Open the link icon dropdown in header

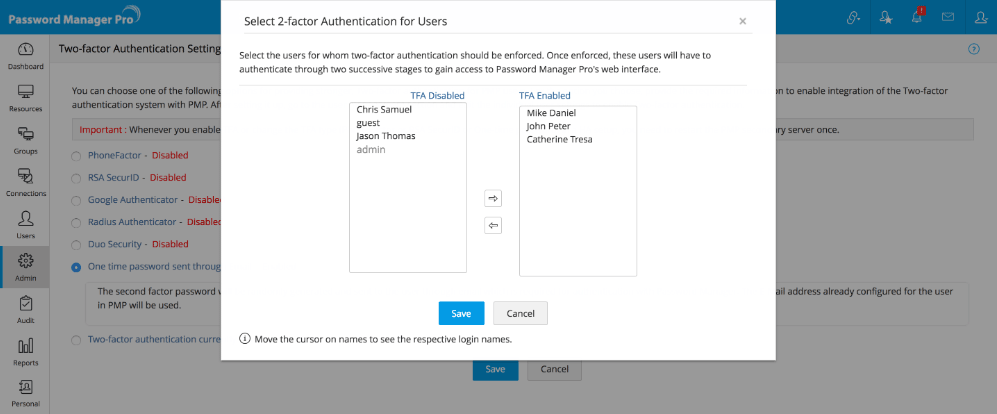click(854, 17)
